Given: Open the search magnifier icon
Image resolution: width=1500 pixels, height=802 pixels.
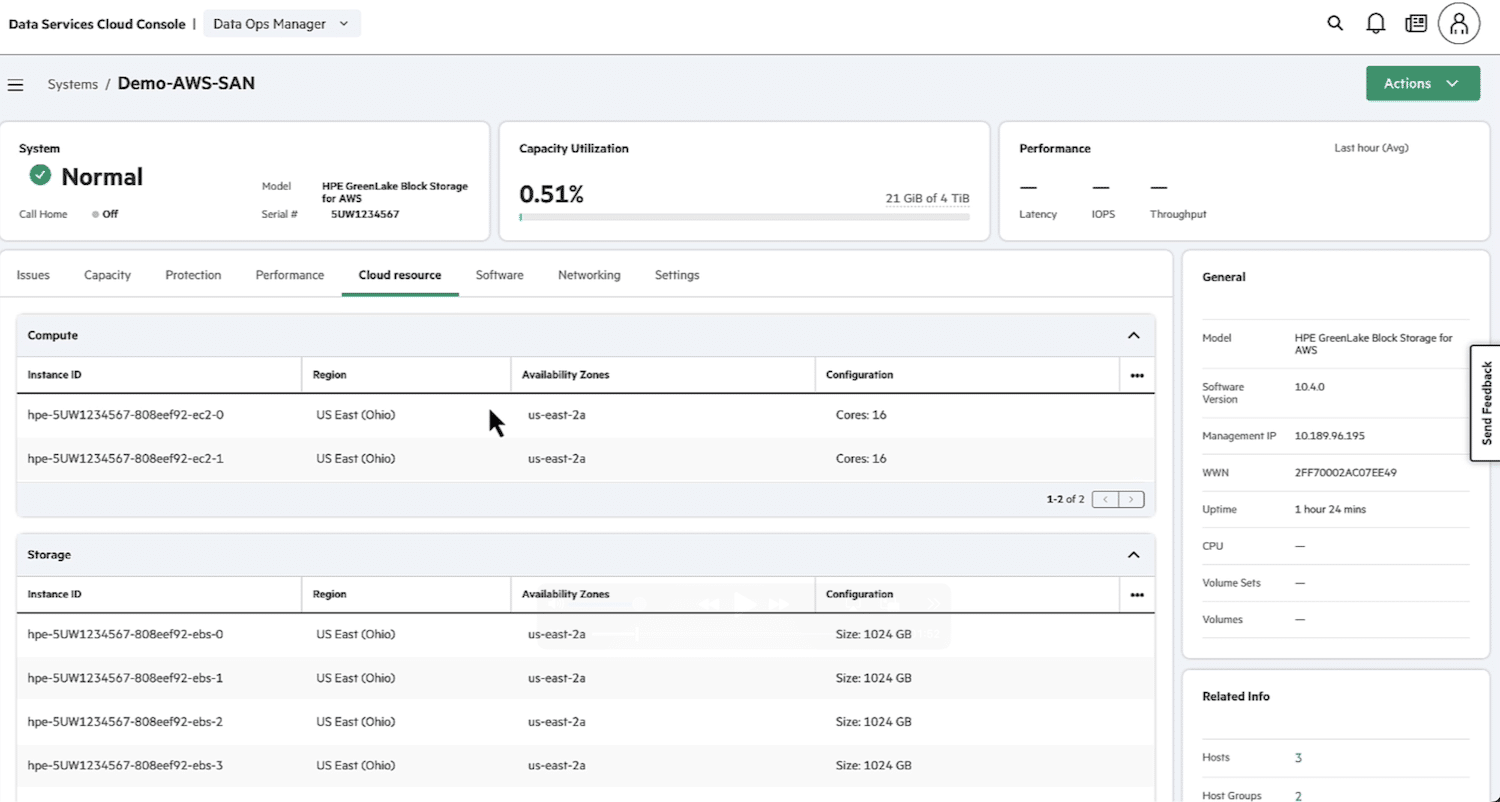Looking at the screenshot, I should tap(1335, 23).
